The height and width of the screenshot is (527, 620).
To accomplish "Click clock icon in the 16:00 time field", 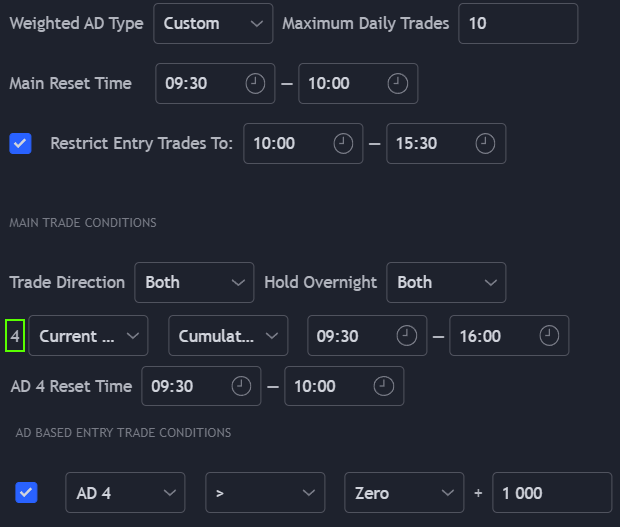I will click(548, 336).
